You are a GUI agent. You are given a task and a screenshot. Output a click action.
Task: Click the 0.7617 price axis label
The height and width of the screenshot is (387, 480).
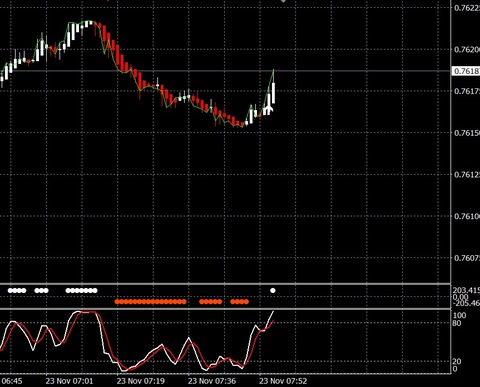467,91
